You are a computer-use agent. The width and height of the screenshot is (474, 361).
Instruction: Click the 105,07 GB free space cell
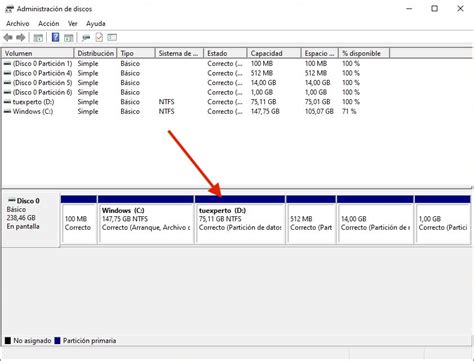(319, 112)
